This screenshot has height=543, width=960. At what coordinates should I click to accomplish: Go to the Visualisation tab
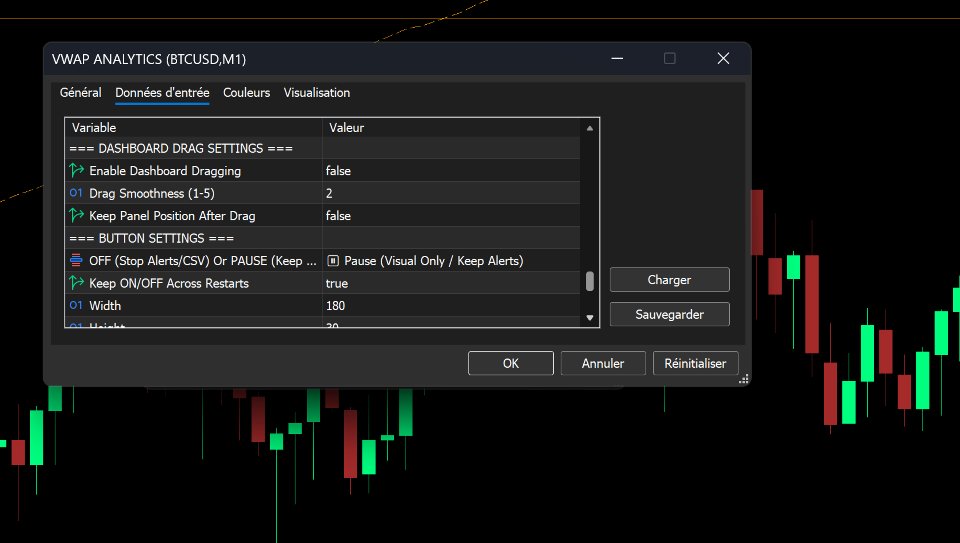(x=317, y=92)
